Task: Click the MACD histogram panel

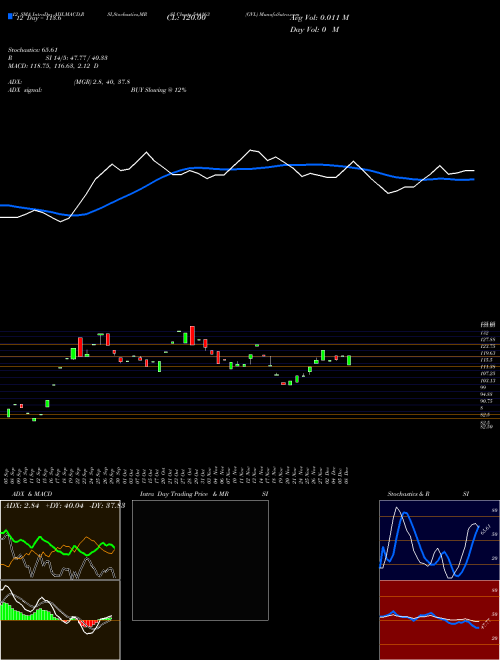Action: click(x=60, y=620)
